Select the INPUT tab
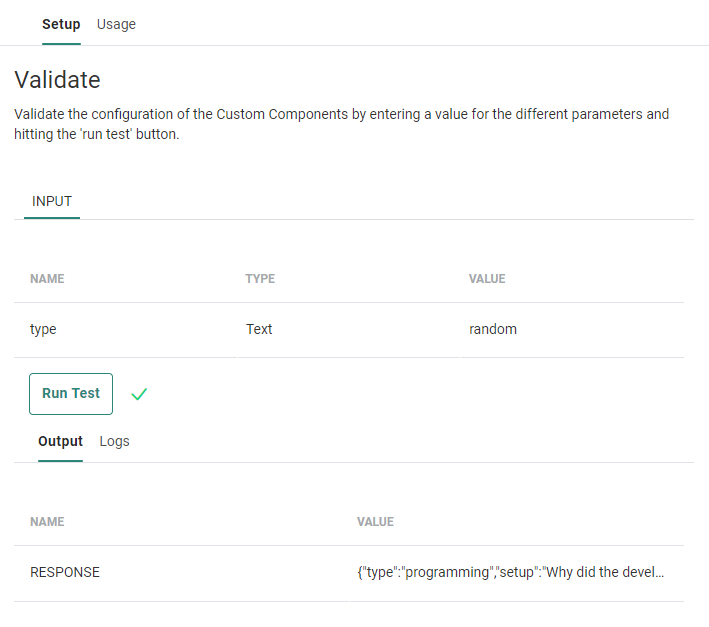Viewport: 709px width, 627px height. (52, 201)
